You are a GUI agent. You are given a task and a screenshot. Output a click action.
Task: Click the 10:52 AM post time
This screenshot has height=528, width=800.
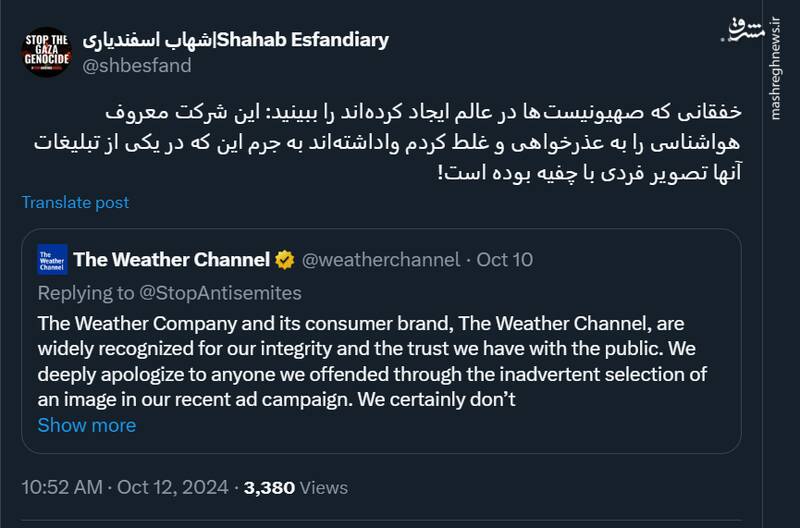[x=62, y=488]
